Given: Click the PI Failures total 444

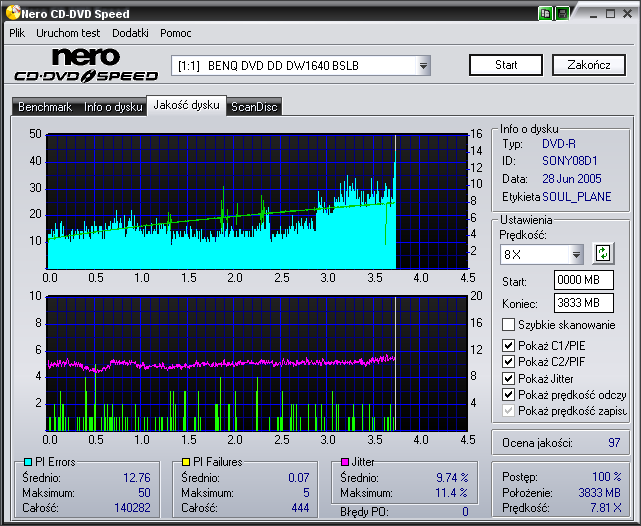Looking at the screenshot, I should tap(300, 508).
